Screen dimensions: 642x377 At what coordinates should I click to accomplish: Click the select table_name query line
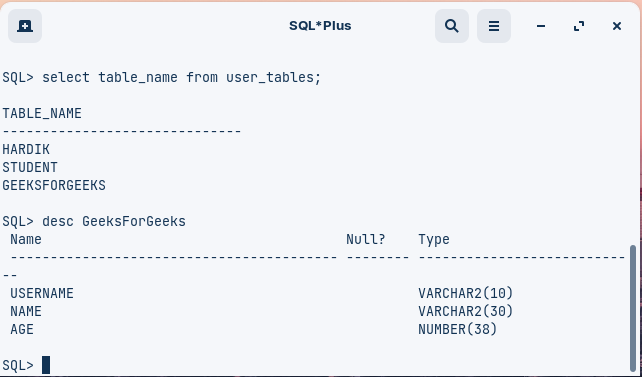(162, 77)
